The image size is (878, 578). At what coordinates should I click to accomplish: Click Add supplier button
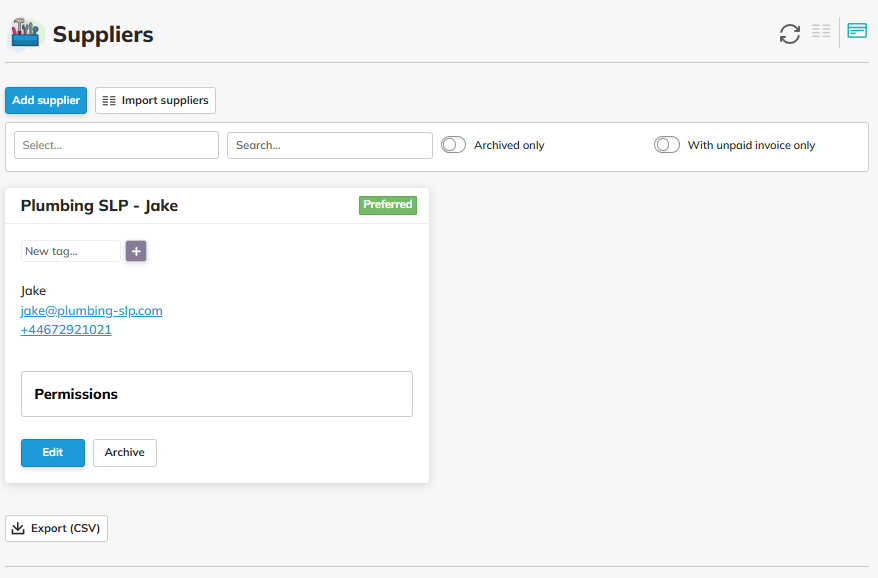tap(46, 101)
